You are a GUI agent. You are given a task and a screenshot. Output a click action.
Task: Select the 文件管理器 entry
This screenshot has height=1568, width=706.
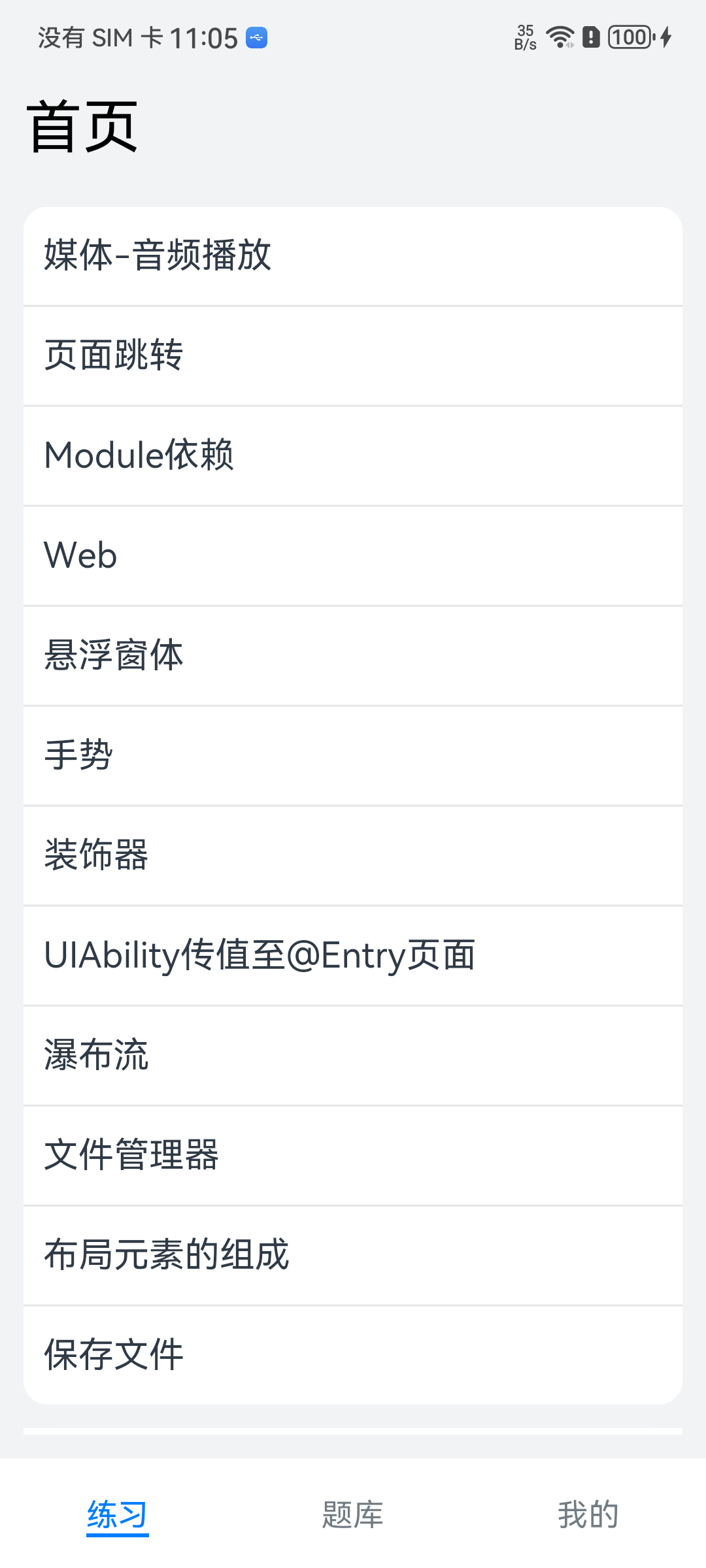tap(353, 1156)
